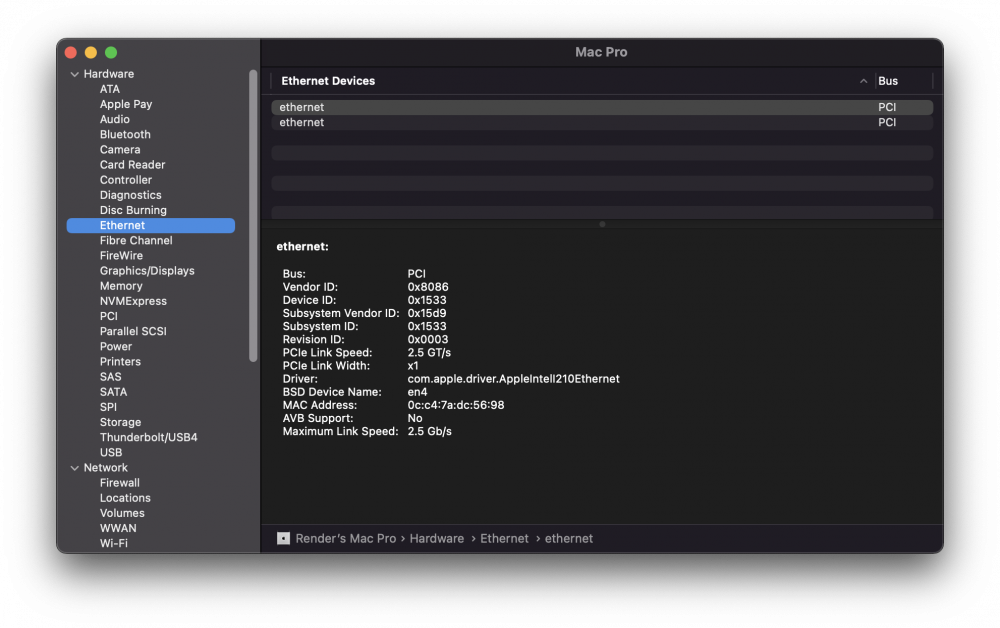Select Audio hardware category
This screenshot has height=628, width=1000.
coord(115,119)
